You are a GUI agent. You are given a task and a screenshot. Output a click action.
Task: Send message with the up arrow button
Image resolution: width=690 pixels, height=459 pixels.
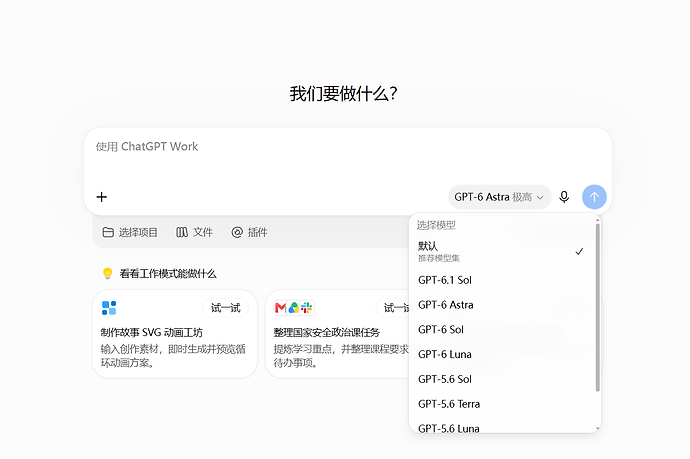click(594, 197)
